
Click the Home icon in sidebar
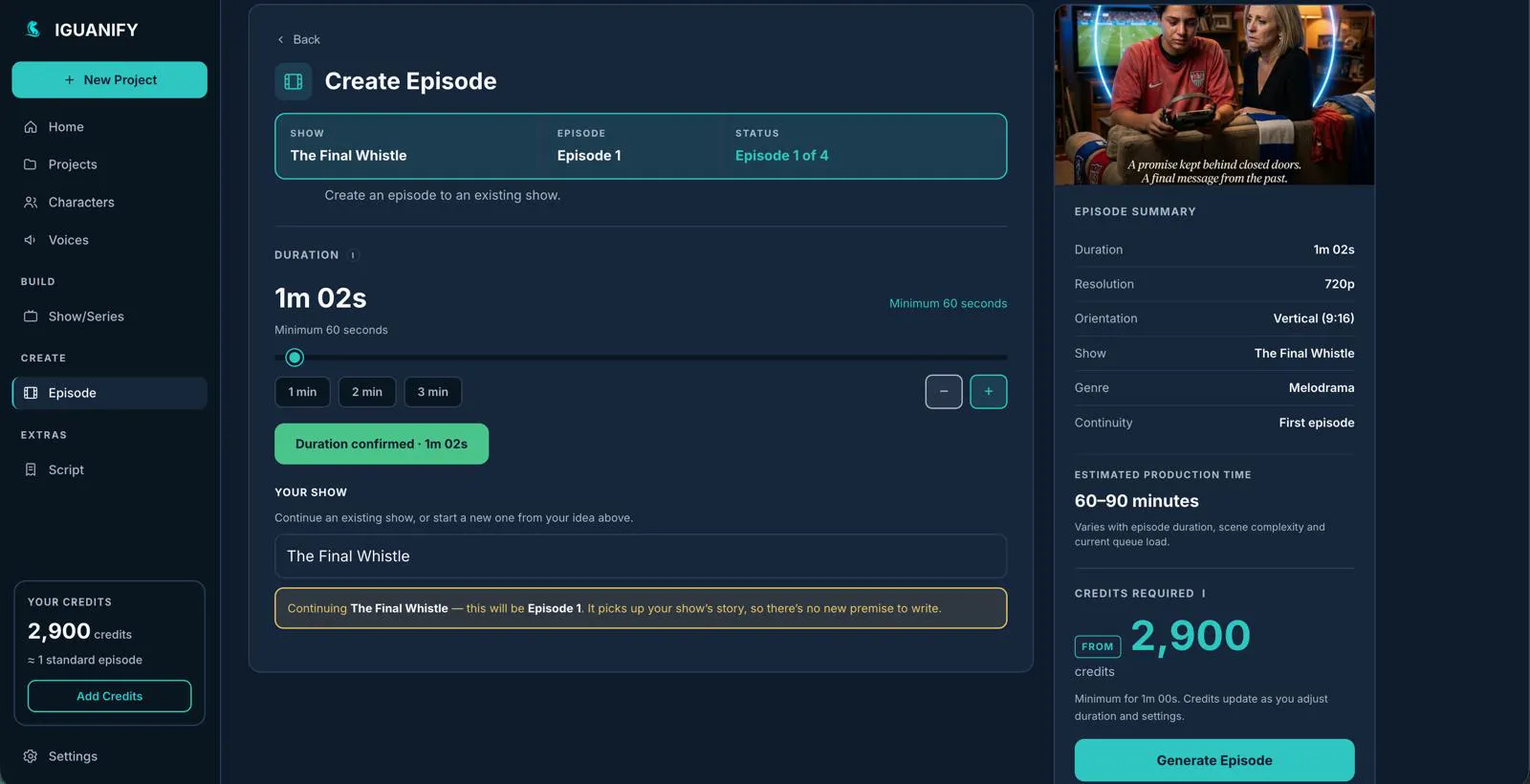point(31,126)
